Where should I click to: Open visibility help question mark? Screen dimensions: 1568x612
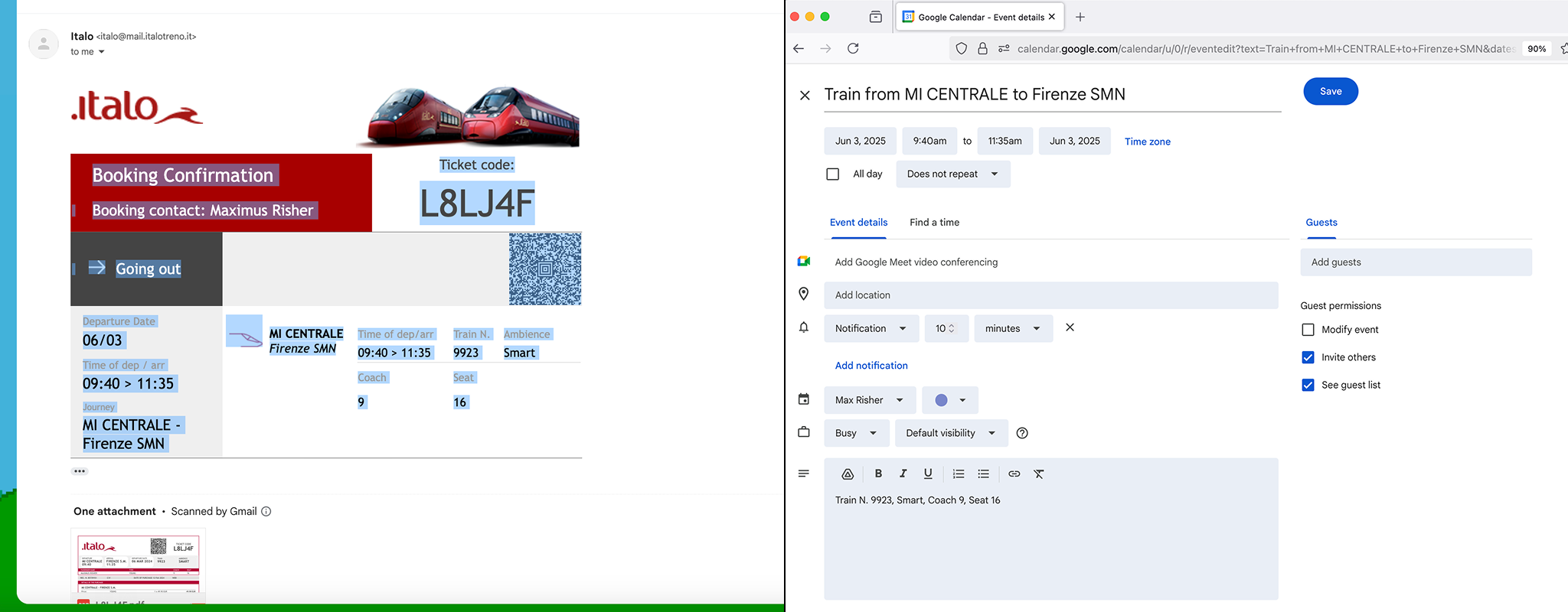(x=1022, y=433)
